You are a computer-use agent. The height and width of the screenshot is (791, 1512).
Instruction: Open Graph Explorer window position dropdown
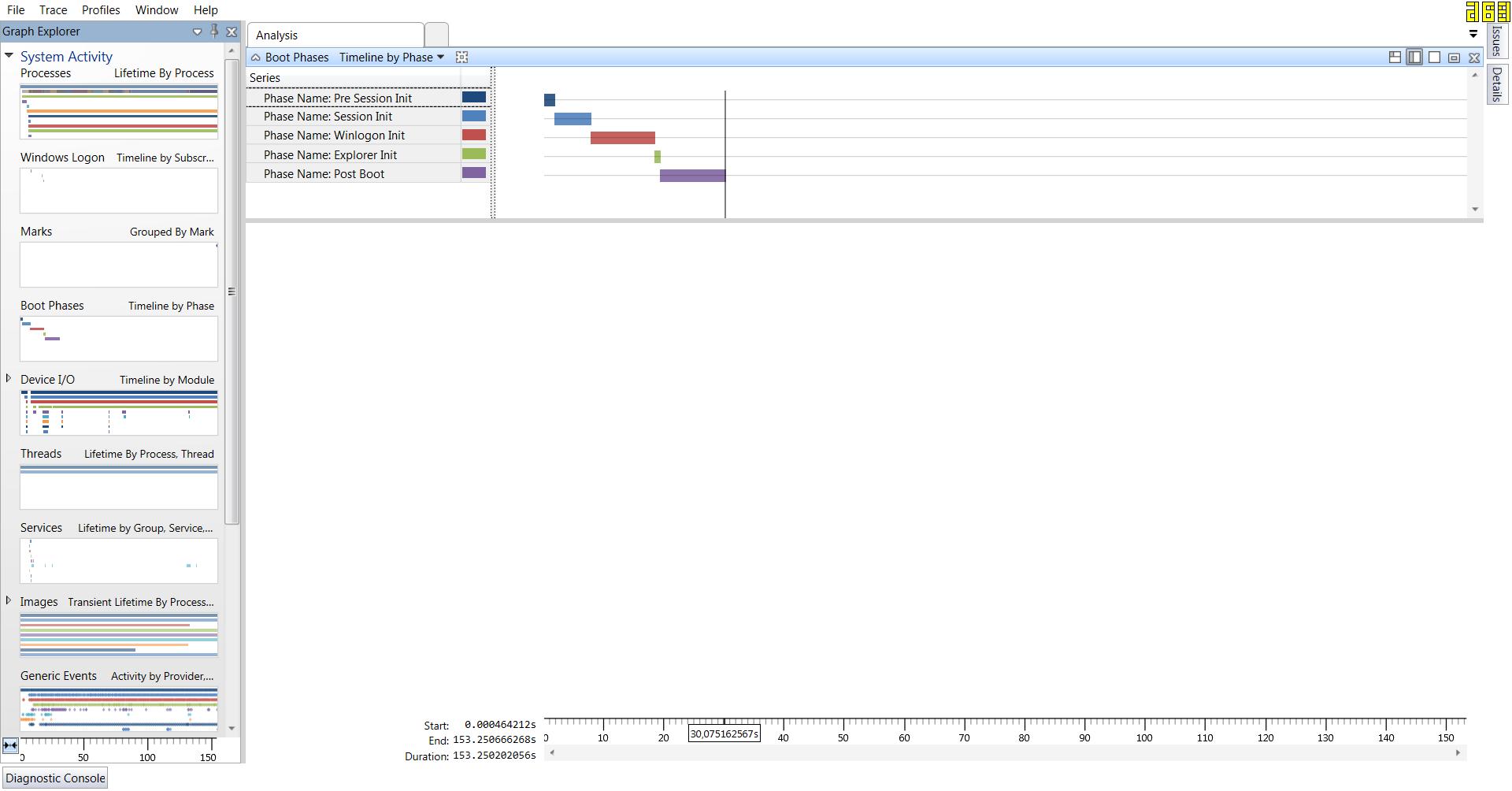click(197, 32)
